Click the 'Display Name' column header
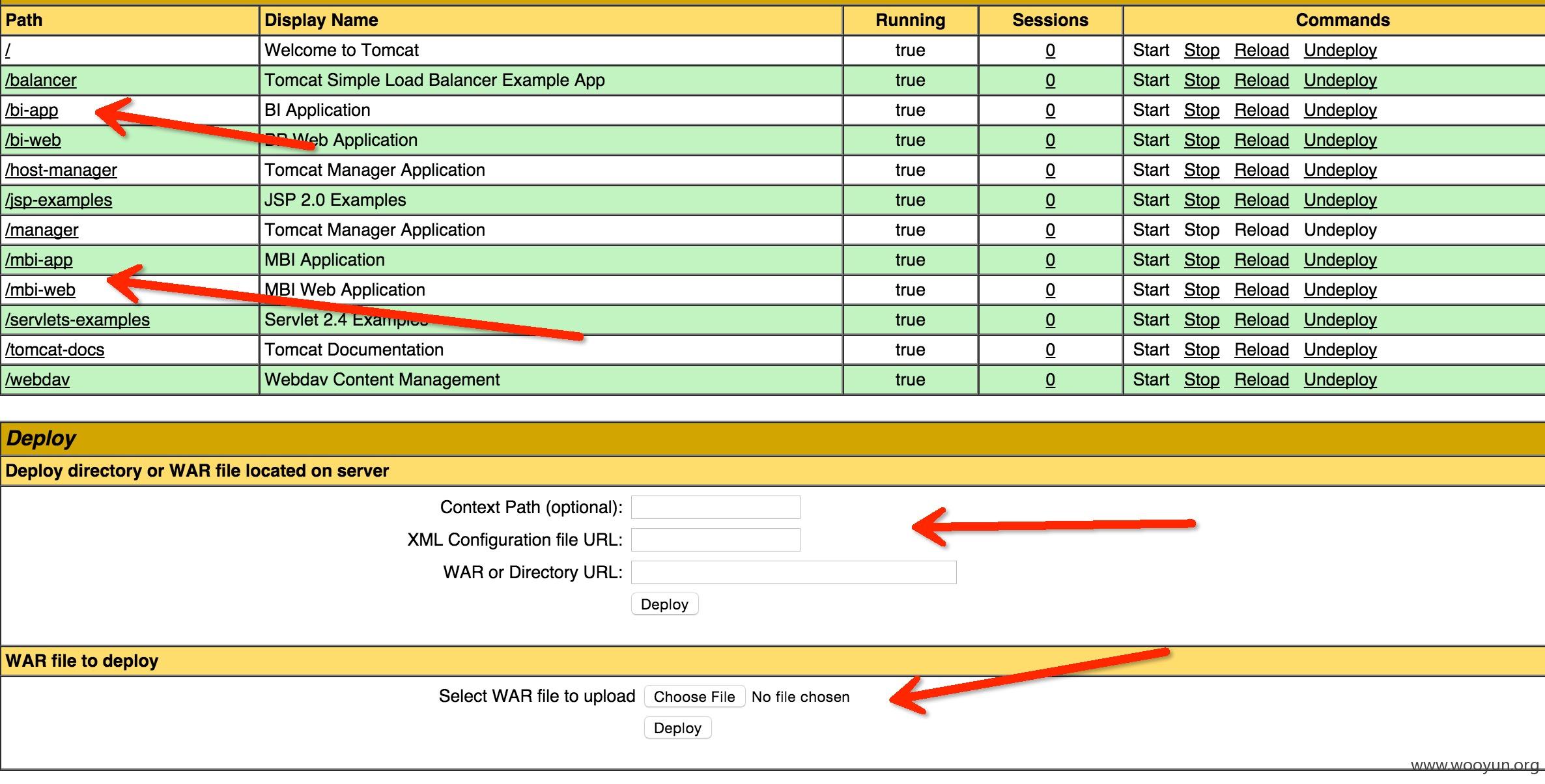 click(321, 20)
